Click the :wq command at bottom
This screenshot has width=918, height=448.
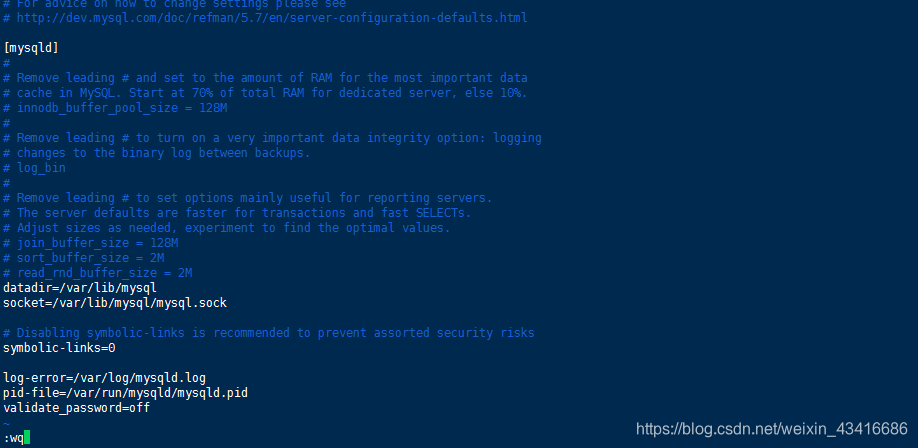click(x=13, y=438)
